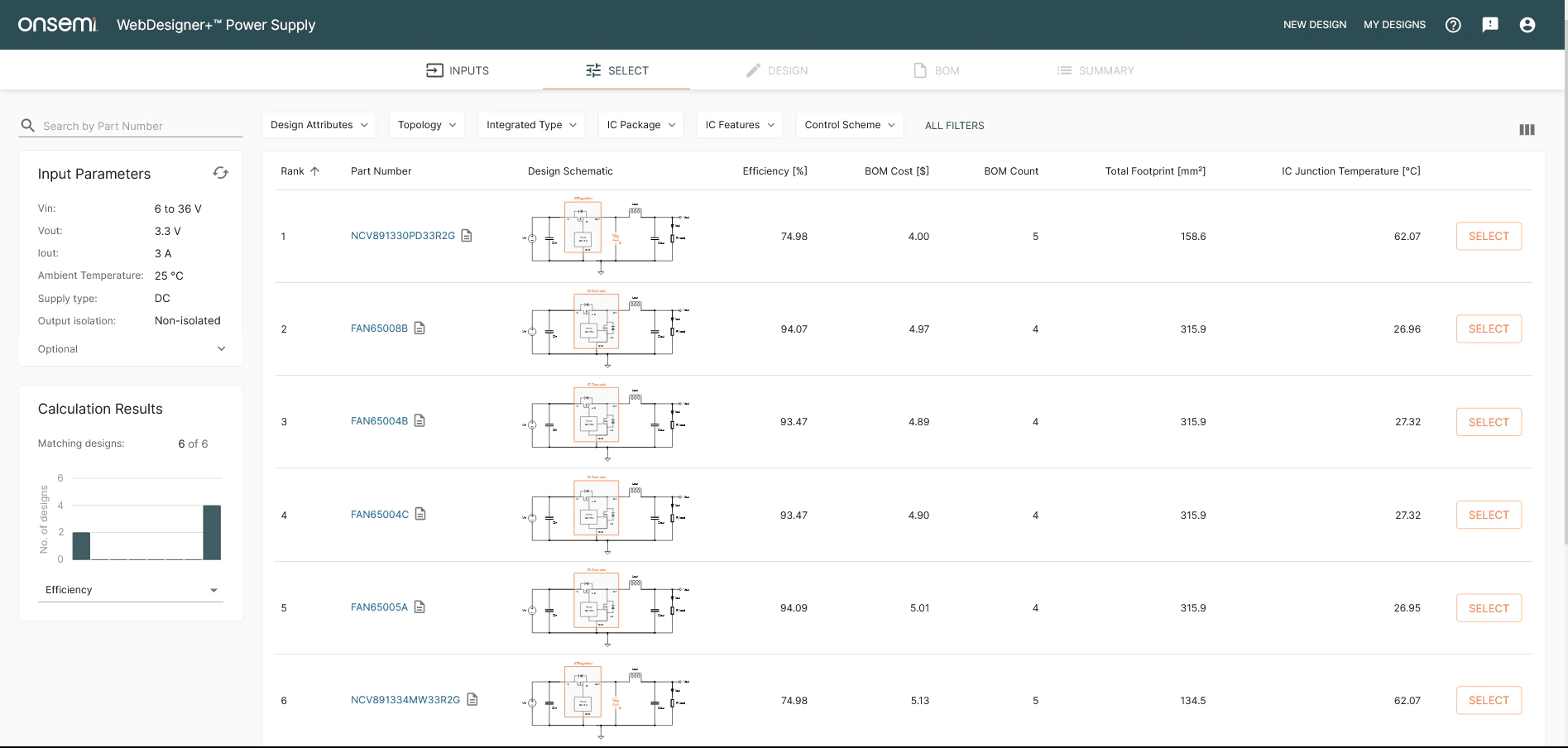Open Control Scheme filter dropdown
This screenshot has width=1568, height=748.
click(850, 125)
